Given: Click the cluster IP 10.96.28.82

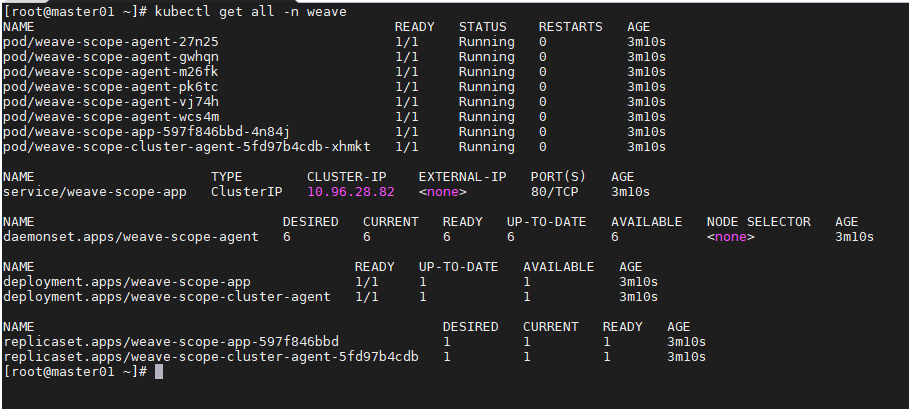Looking at the screenshot, I should (351, 192).
